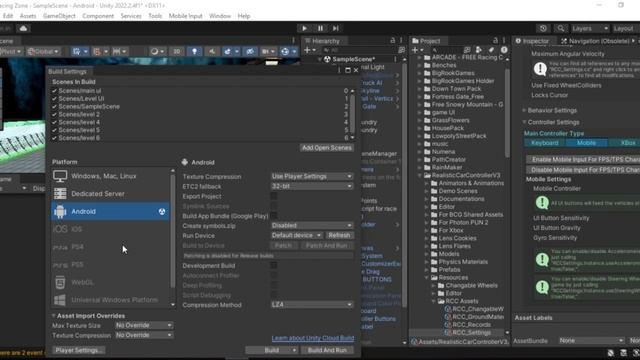Open the Window menu
640x360 pixels.
coord(220,16)
